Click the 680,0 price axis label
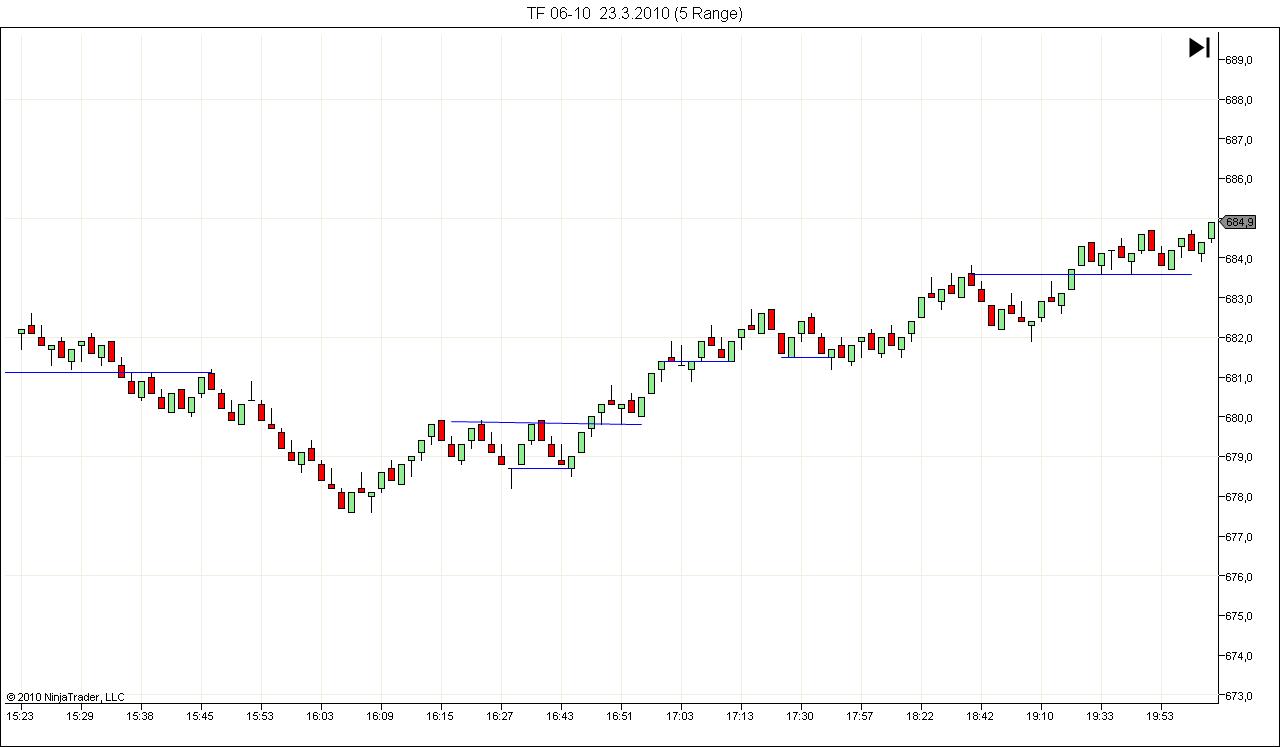This screenshot has width=1280, height=747. pos(1239,418)
